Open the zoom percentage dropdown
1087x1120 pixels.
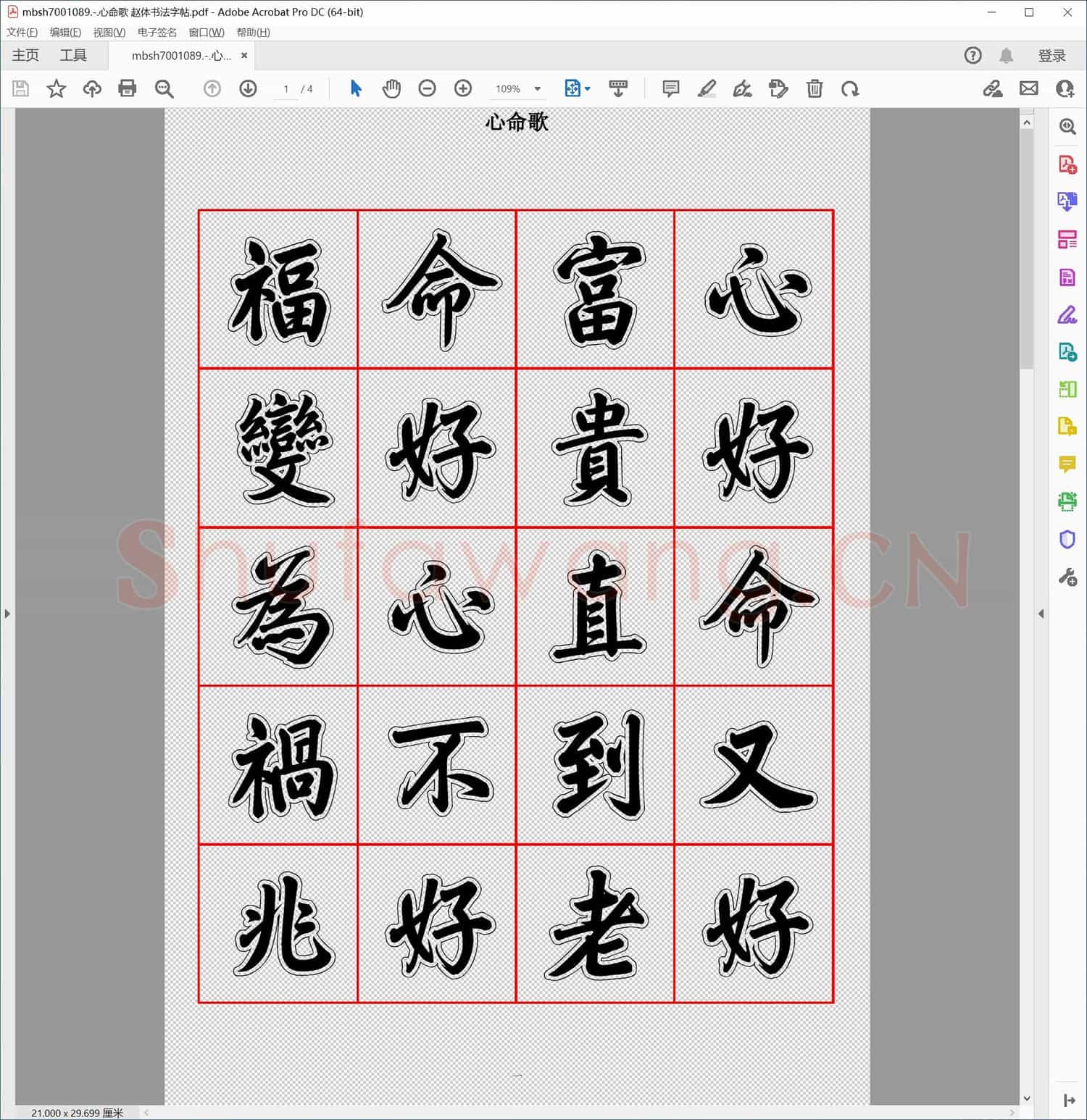(537, 88)
